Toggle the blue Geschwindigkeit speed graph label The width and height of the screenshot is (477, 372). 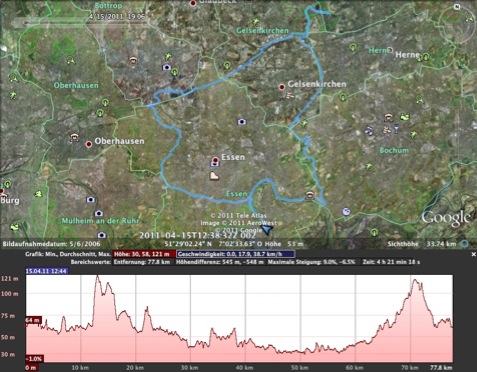(235, 254)
